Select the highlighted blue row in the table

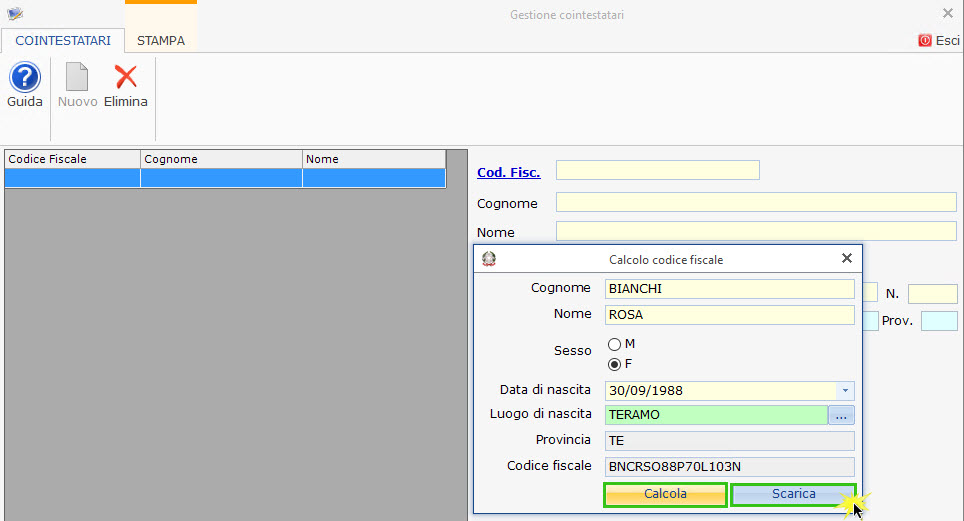pyautogui.click(x=225, y=178)
